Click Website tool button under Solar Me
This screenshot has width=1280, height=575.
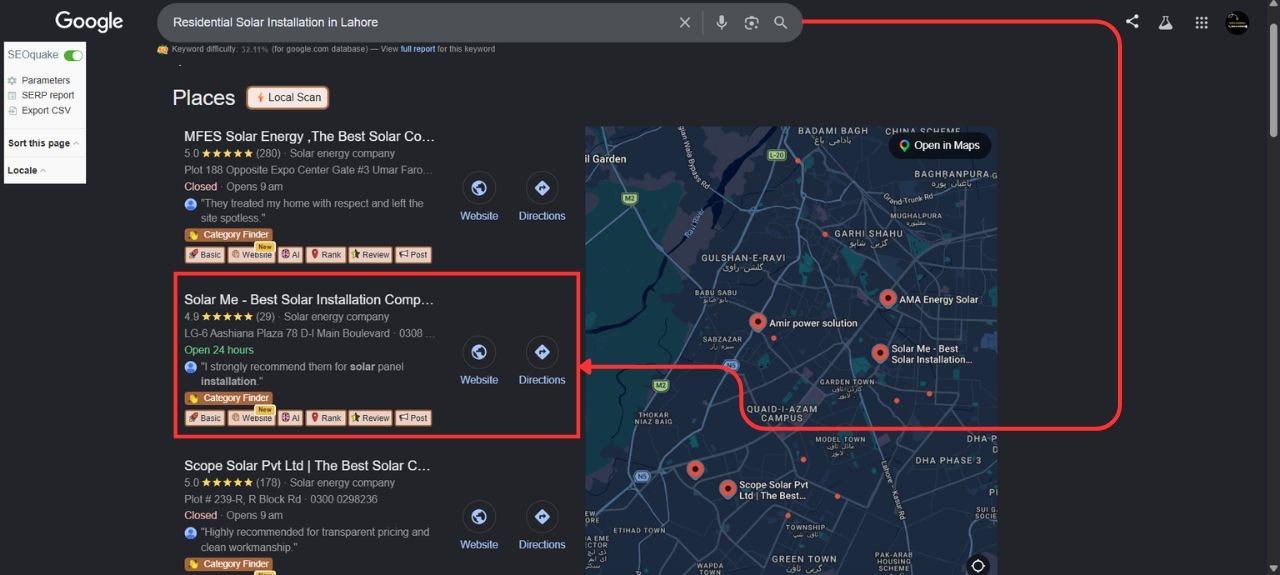251,418
